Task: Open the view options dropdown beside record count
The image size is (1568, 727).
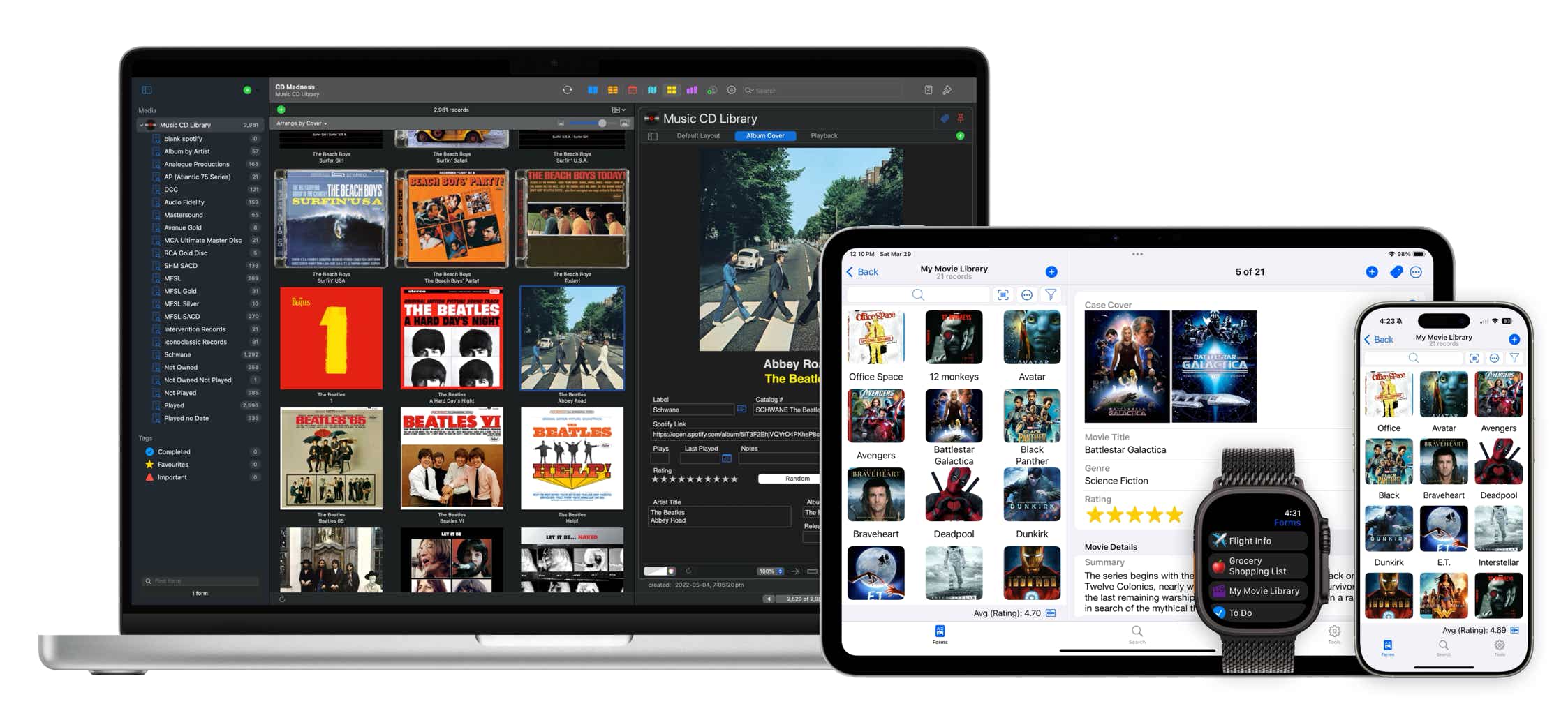Action: pyautogui.click(x=619, y=110)
